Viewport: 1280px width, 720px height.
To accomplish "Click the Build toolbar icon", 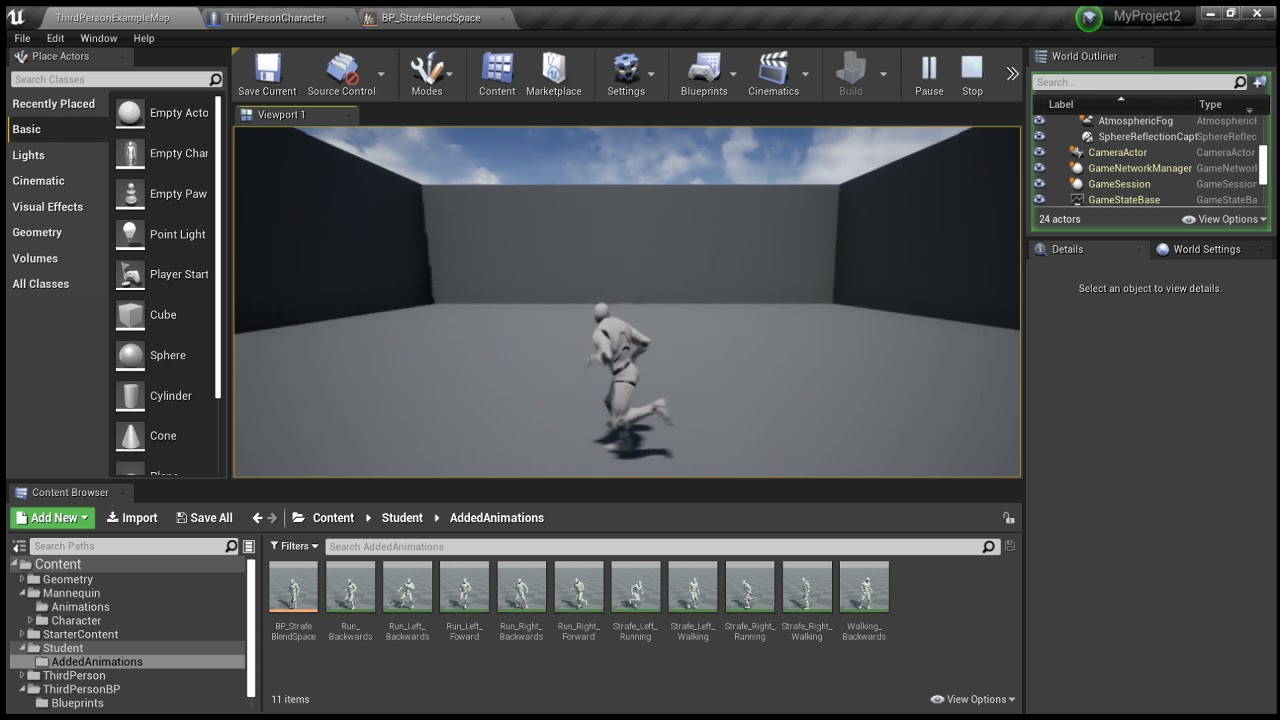I will (850, 69).
